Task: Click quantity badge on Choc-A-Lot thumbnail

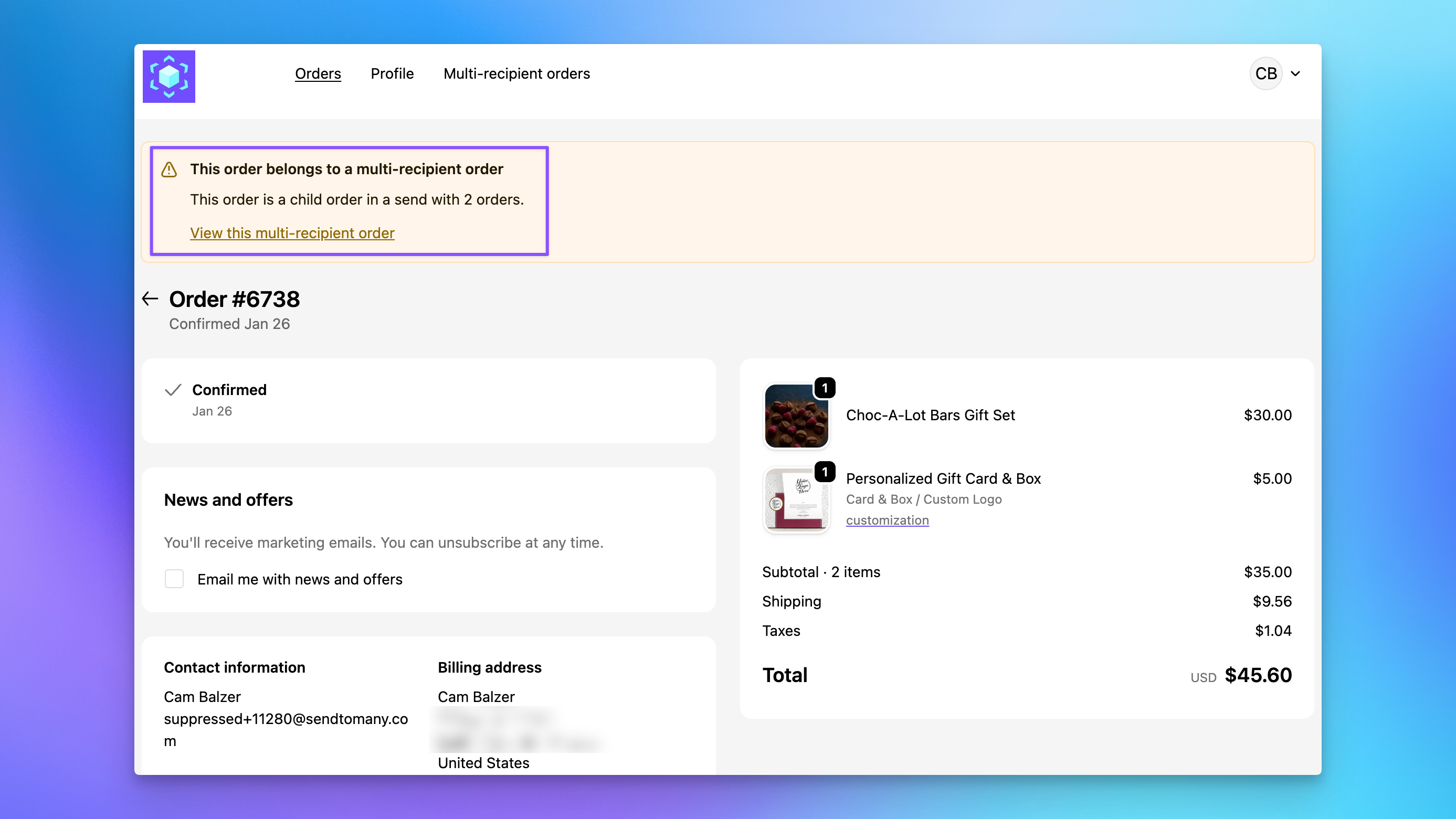Action: [x=825, y=388]
